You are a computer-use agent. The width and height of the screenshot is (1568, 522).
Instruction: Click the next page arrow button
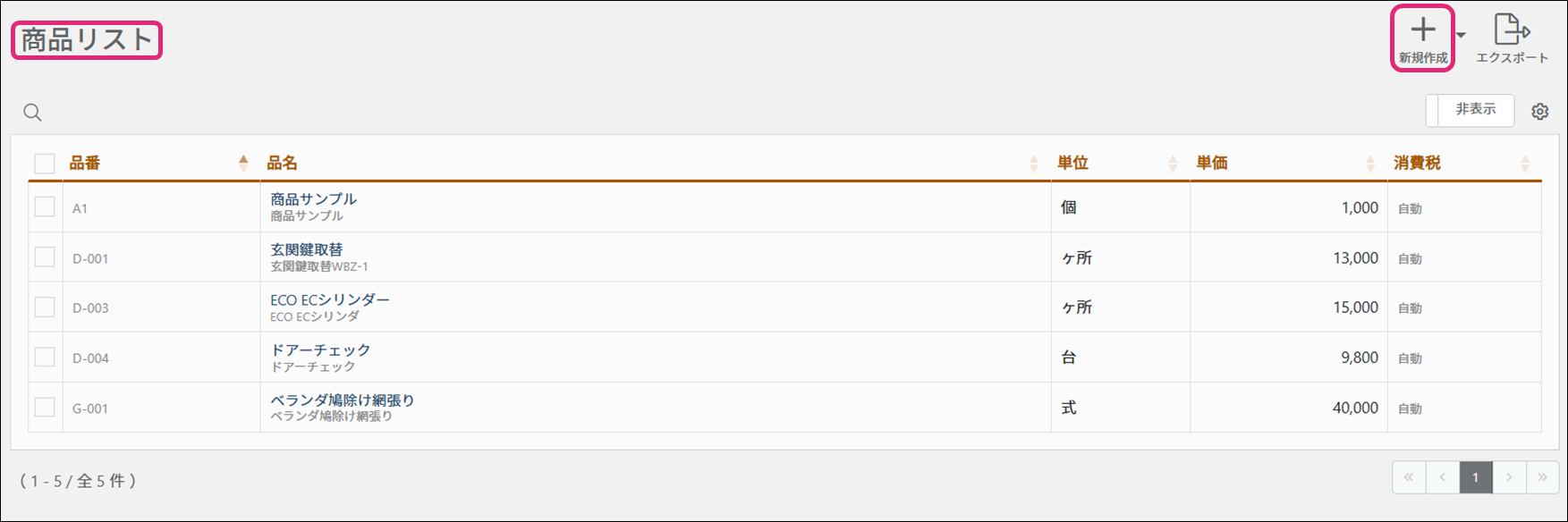1509,477
